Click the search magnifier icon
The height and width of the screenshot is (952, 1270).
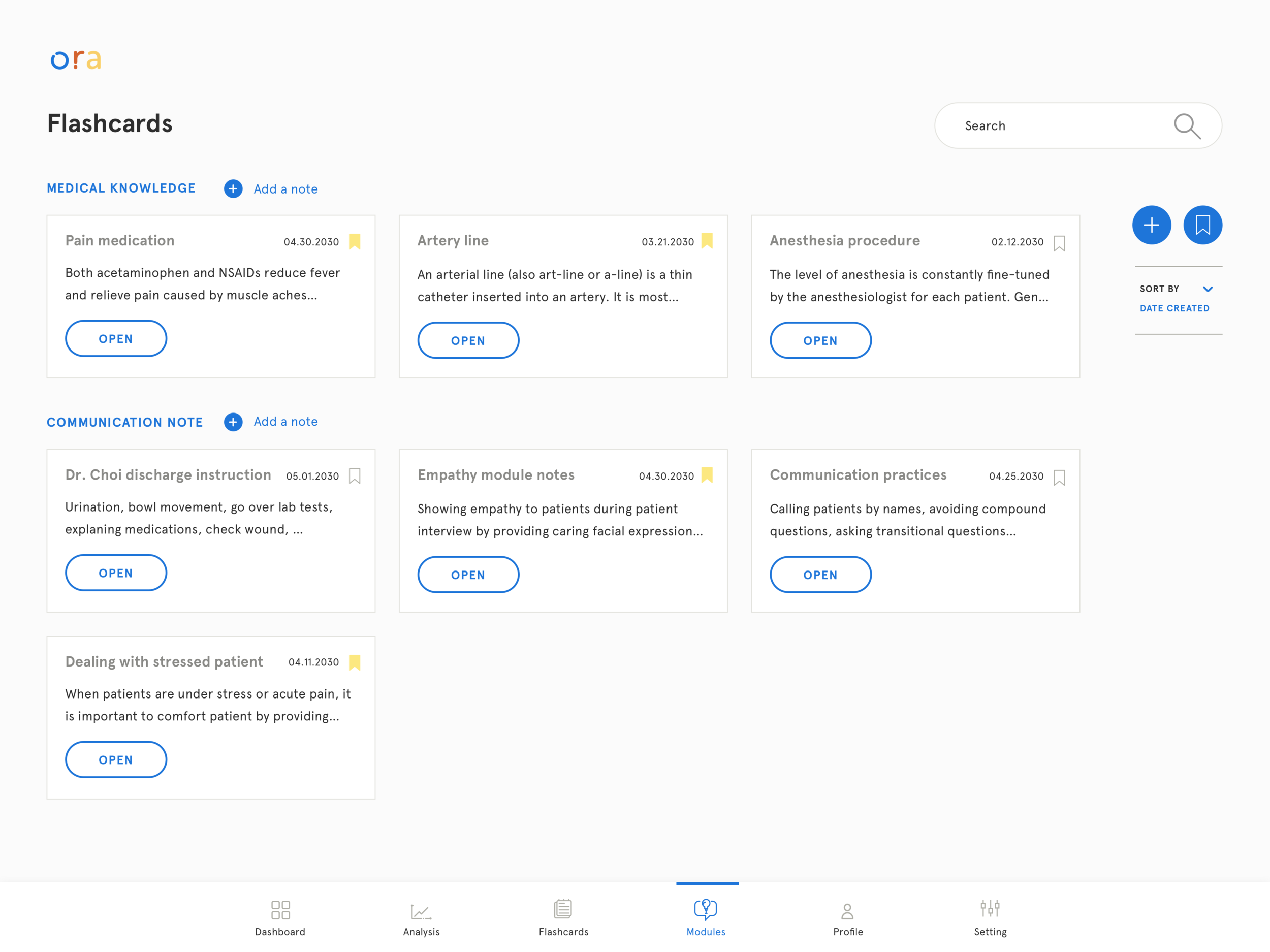[1187, 126]
